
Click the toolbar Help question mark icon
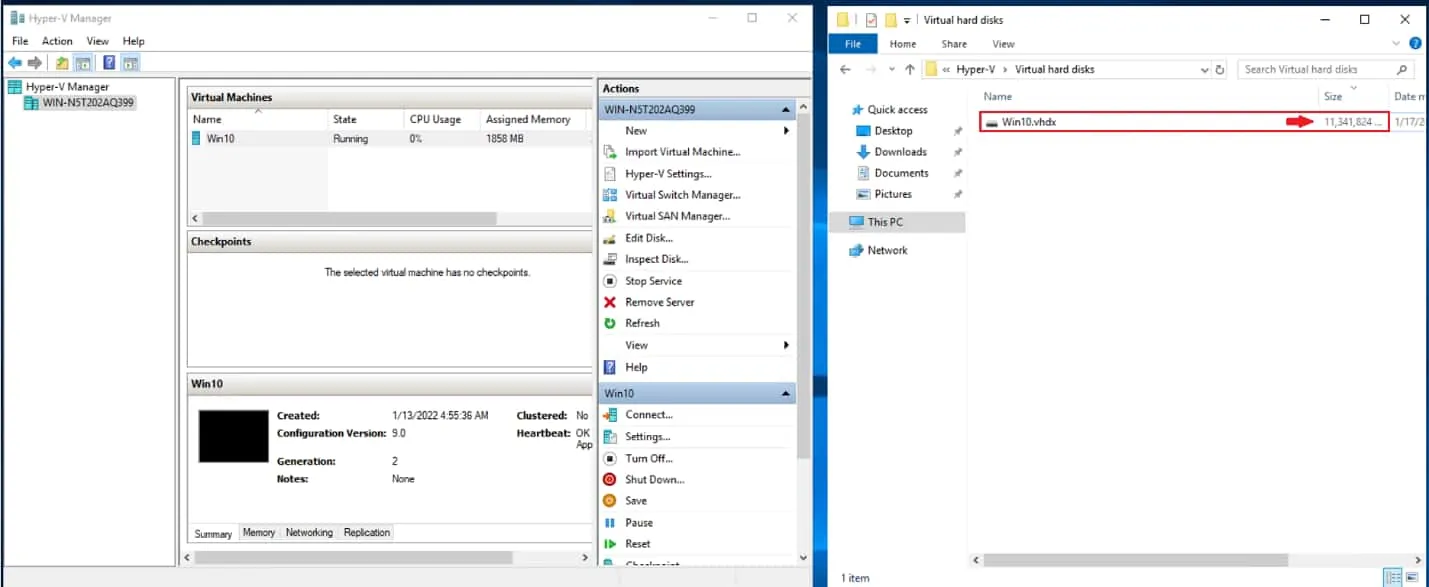click(x=109, y=63)
